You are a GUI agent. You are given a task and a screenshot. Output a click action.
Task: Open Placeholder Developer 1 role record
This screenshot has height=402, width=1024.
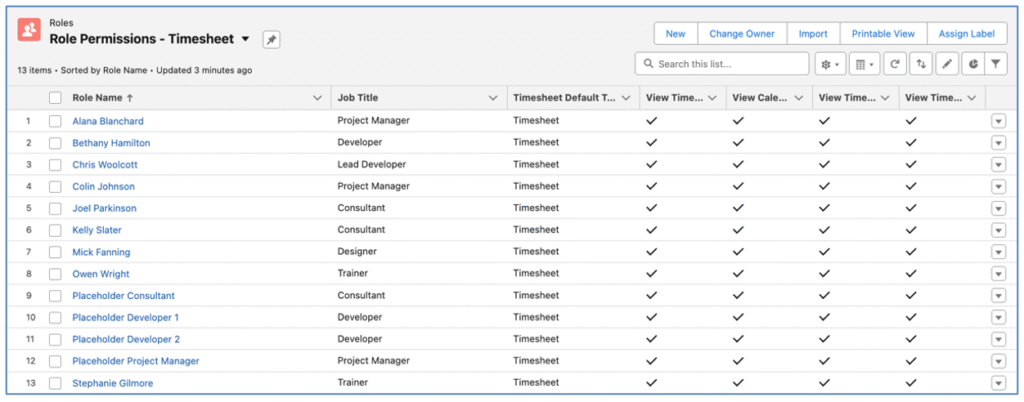click(x=125, y=318)
